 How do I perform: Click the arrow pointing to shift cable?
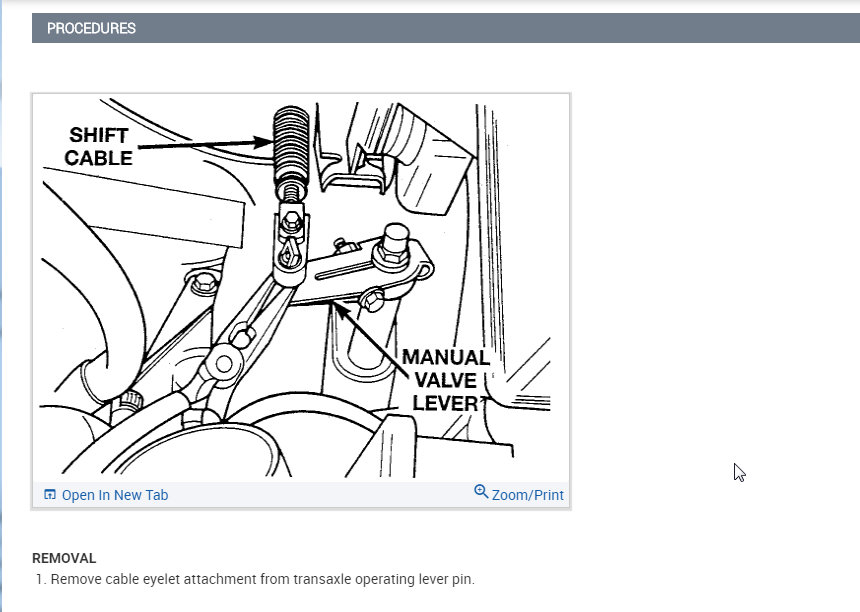pyautogui.click(x=205, y=144)
